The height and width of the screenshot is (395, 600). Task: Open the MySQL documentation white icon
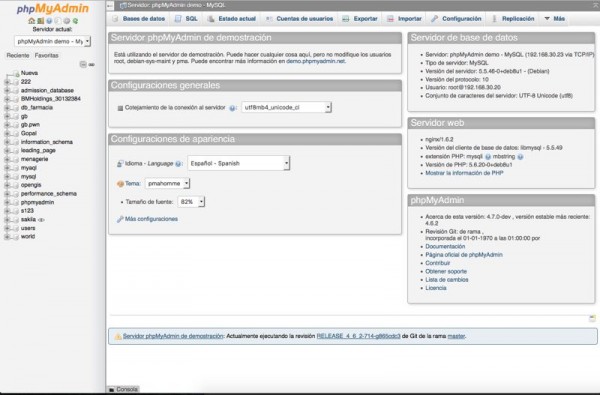[x=58, y=21]
